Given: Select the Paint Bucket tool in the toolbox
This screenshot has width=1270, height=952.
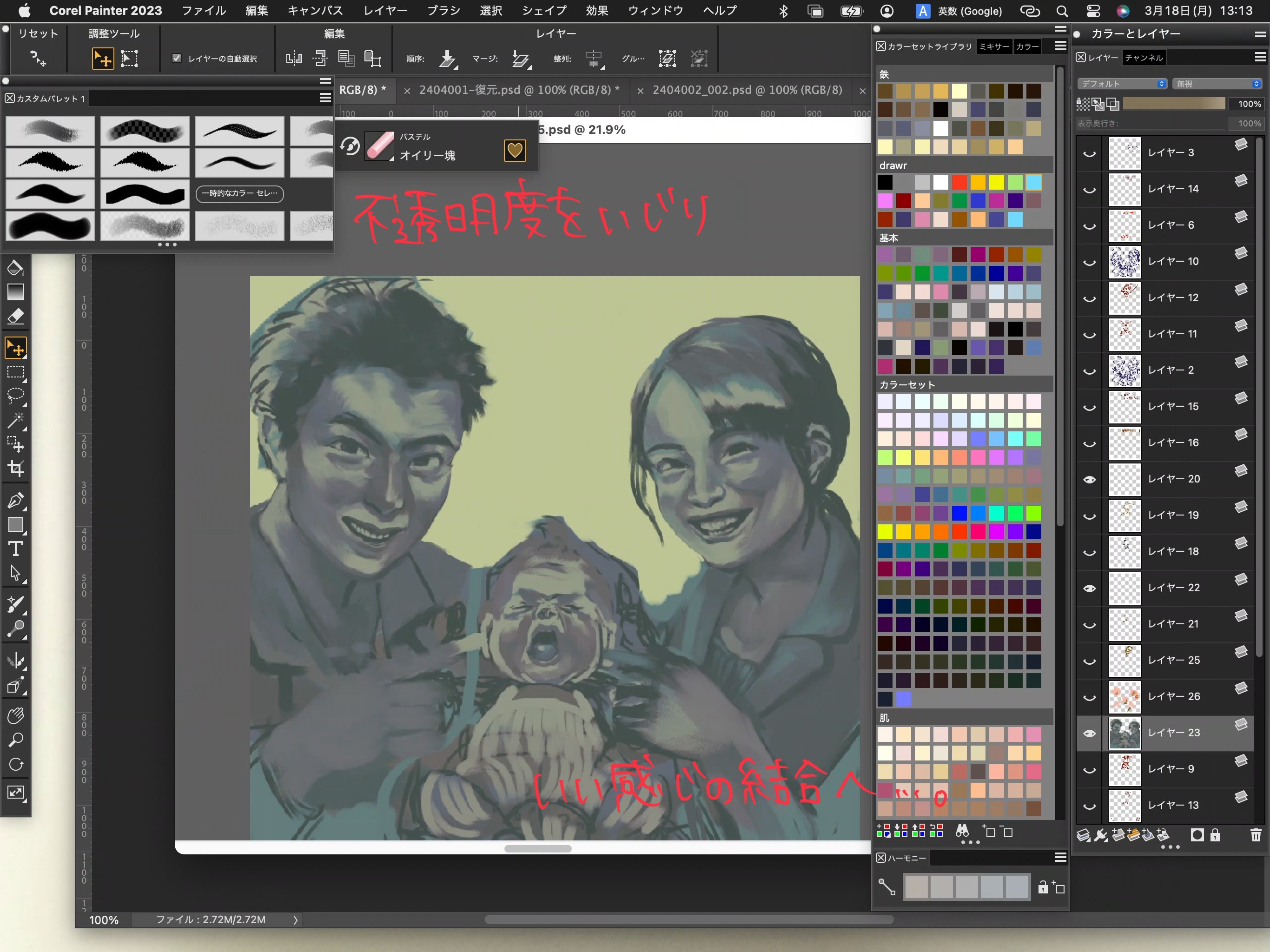Looking at the screenshot, I should point(15,268).
